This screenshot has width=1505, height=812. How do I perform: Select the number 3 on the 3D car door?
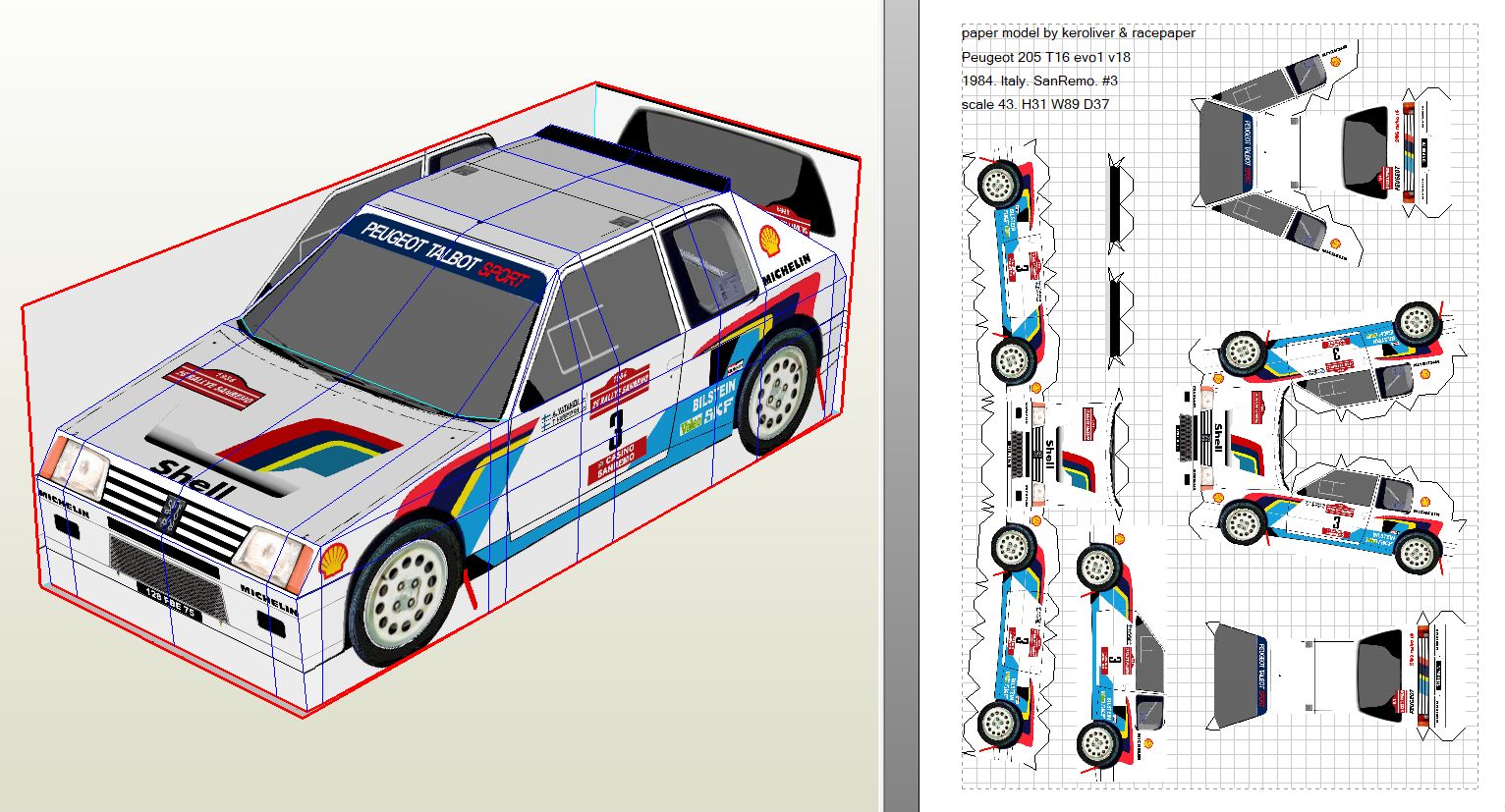click(x=616, y=428)
